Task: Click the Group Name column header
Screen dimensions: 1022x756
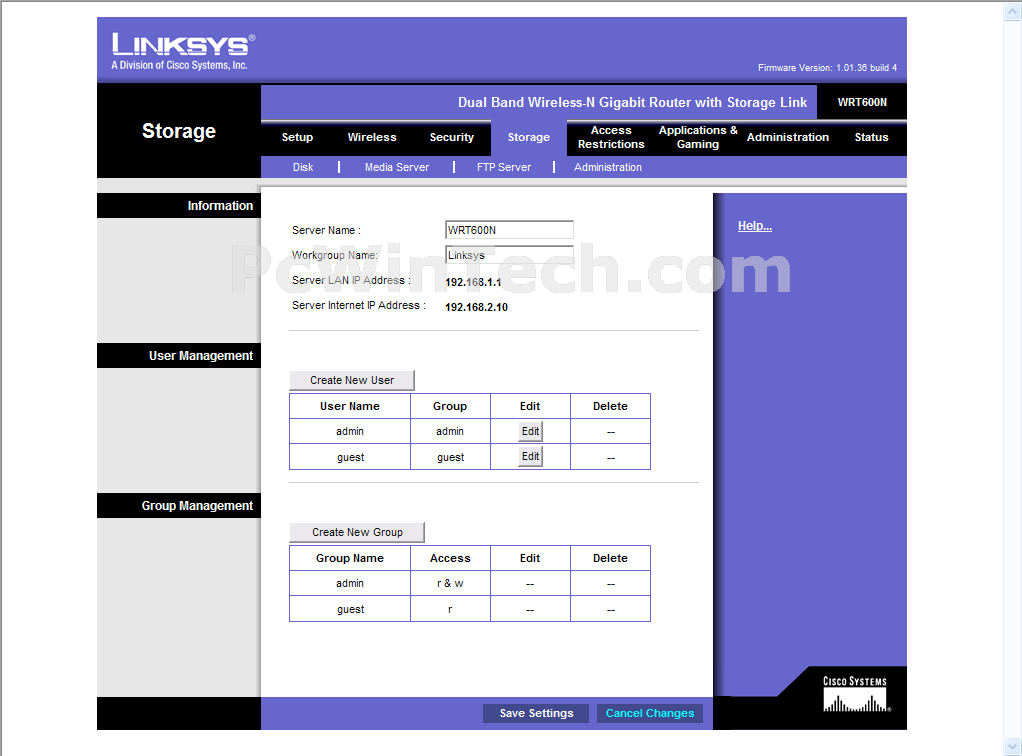Action: click(x=350, y=559)
